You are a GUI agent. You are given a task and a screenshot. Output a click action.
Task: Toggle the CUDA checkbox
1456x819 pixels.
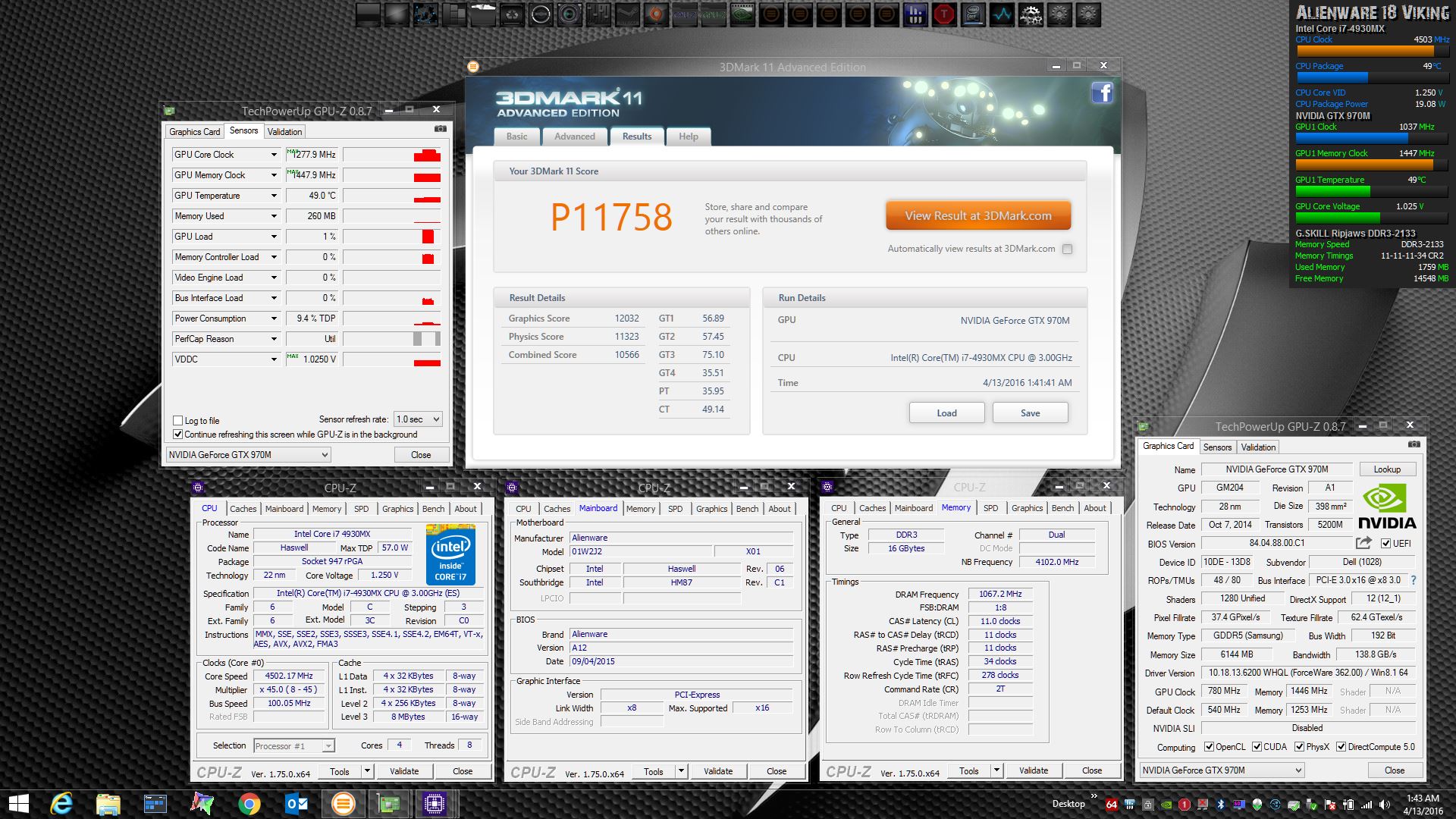click(x=1257, y=747)
